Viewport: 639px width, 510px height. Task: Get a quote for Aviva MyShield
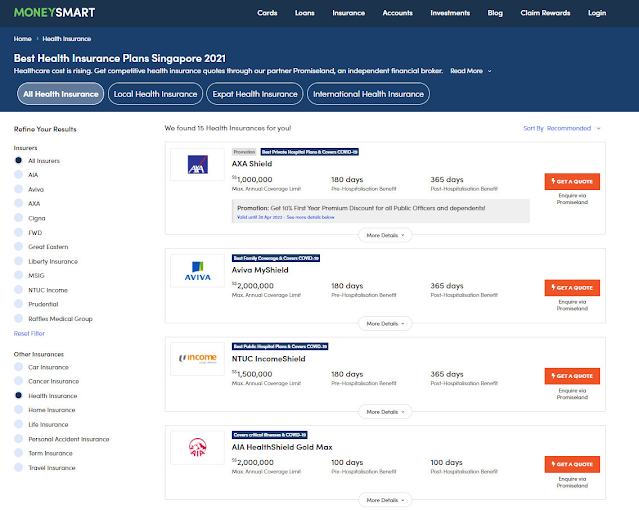coord(572,288)
